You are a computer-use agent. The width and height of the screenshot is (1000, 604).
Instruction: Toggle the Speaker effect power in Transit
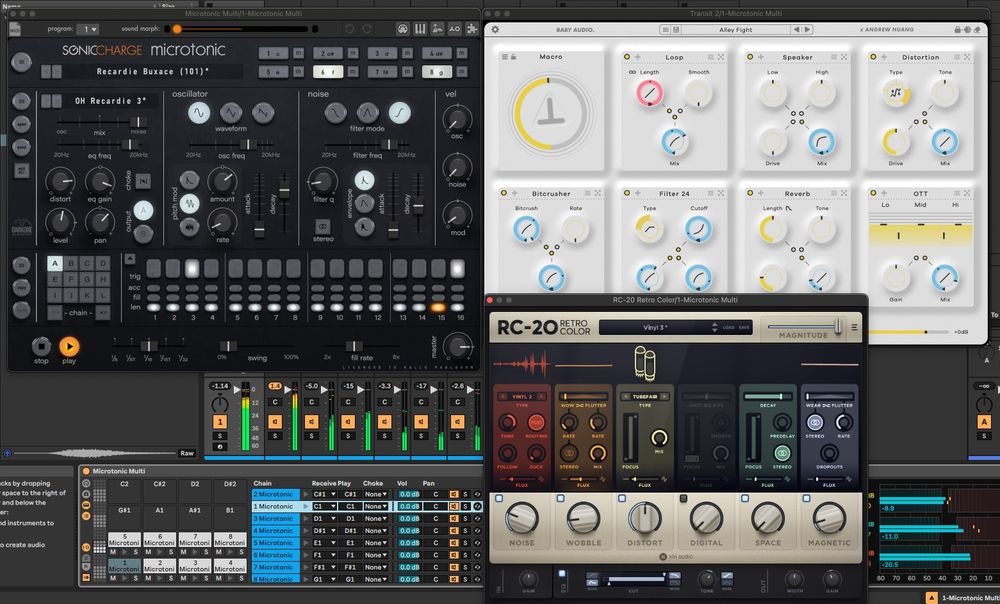point(750,57)
